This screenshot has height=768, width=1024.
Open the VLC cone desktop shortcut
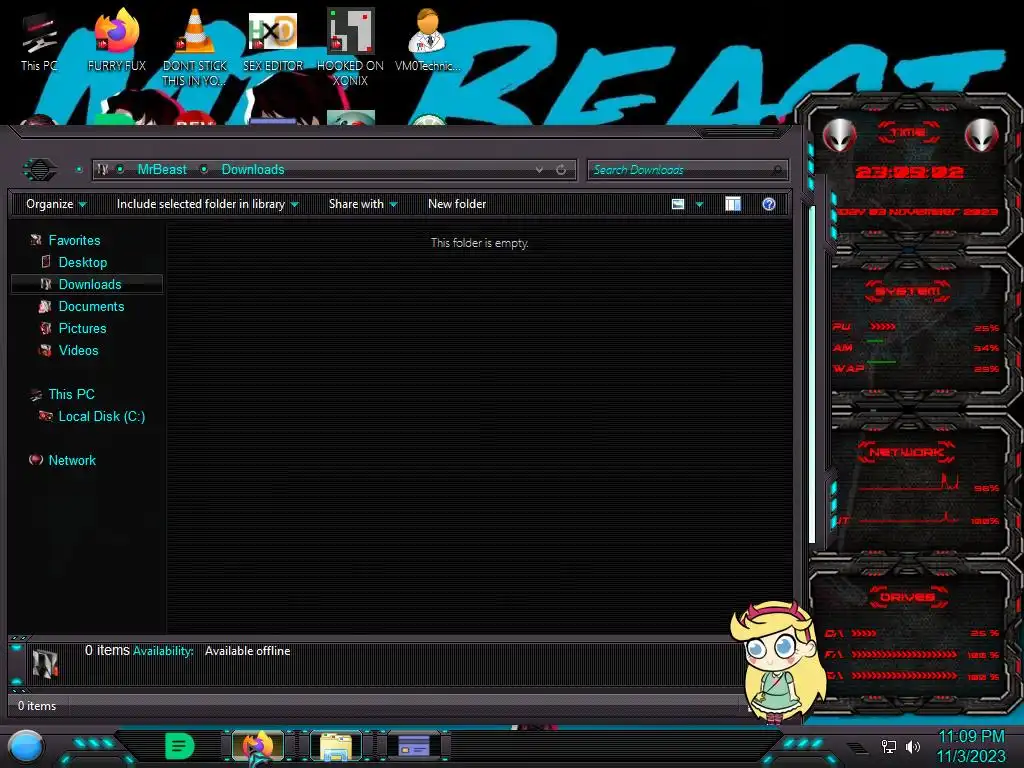[195, 47]
